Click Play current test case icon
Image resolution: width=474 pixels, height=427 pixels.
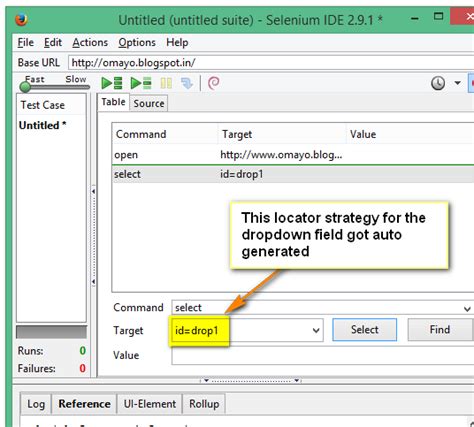pyautogui.click(x=141, y=83)
